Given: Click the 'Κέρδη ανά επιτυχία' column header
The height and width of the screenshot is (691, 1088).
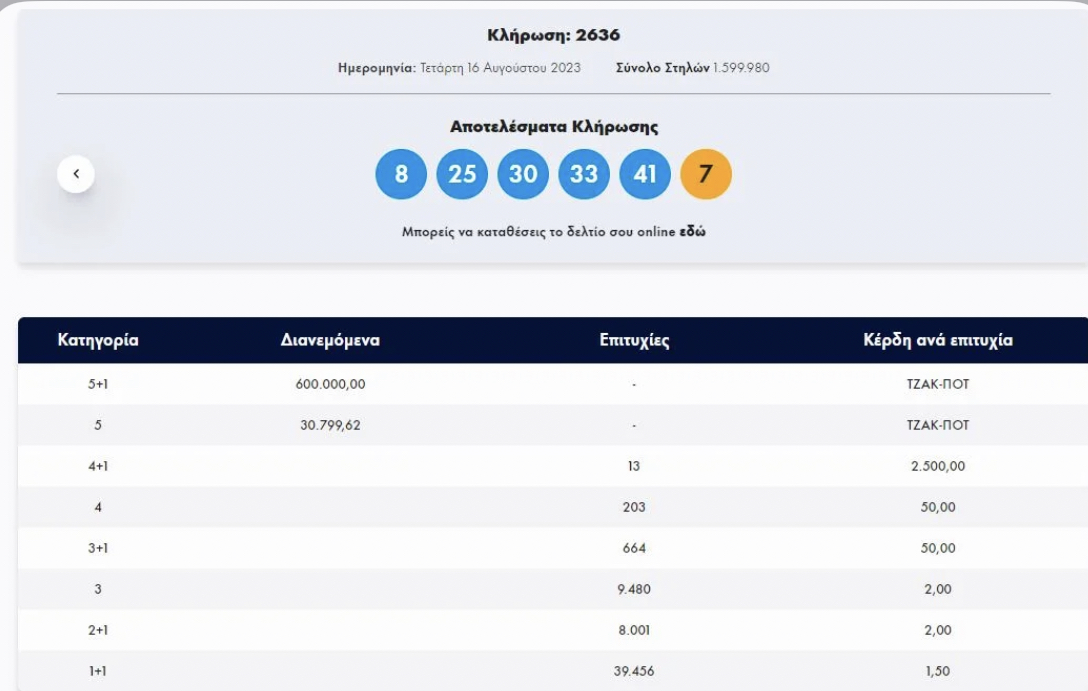Looking at the screenshot, I should (938, 340).
